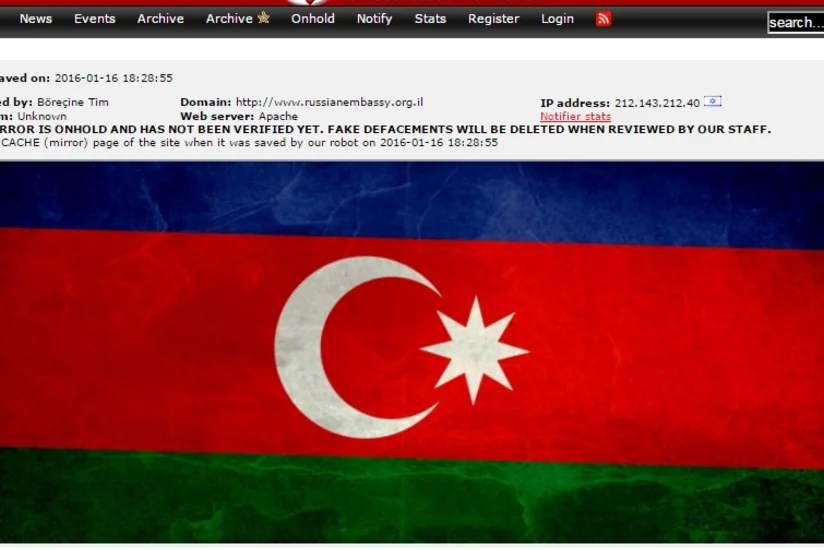This screenshot has width=824, height=550.
Task: Select the IP address 212.143.212.40
Action: tap(657, 103)
